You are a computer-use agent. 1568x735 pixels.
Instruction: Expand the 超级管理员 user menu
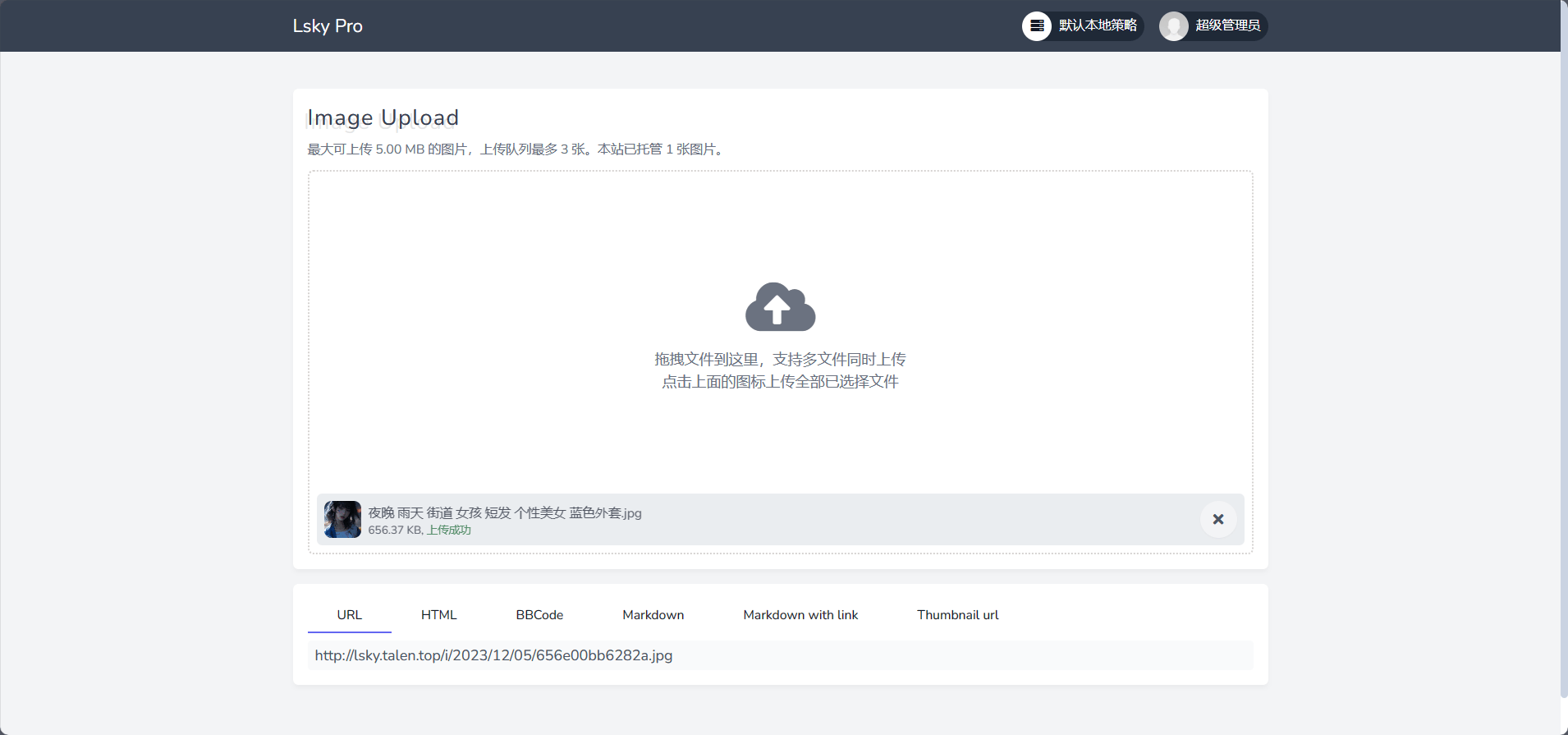click(1227, 26)
